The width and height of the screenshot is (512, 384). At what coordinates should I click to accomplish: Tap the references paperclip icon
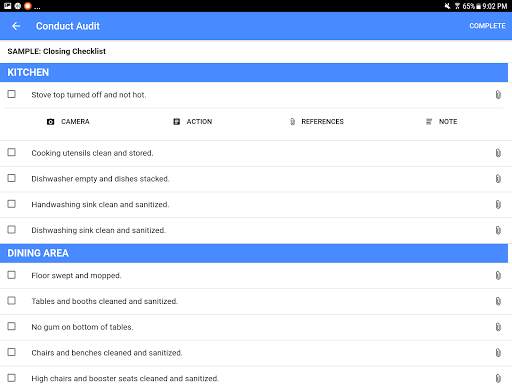[x=292, y=122]
